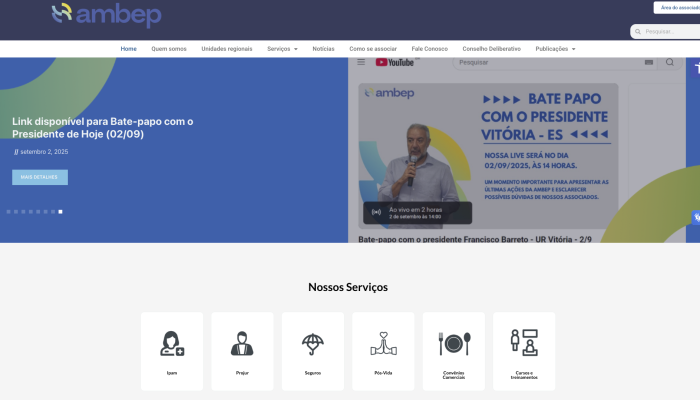
Task: Select the last slider pagination dot
Action: coord(60,212)
